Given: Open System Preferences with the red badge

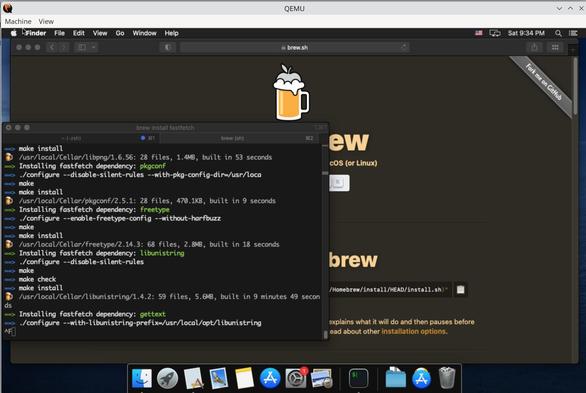Looking at the screenshot, I should click(296, 378).
